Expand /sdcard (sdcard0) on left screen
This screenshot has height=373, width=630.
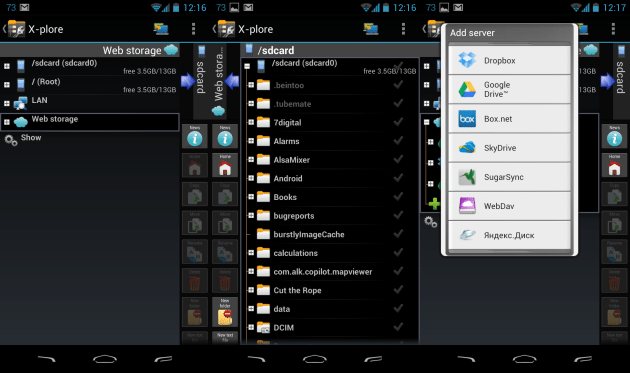click(x=7, y=66)
